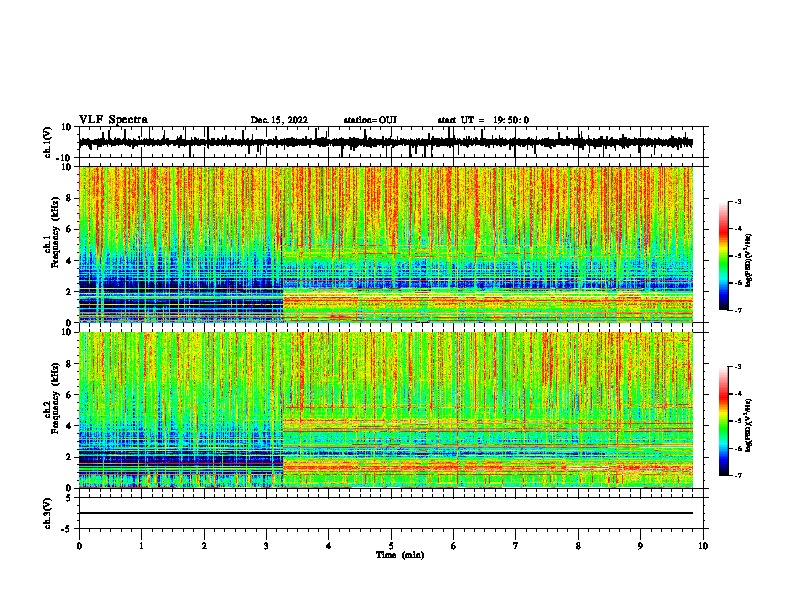Click the ch.2 PSD color scale bar

point(724,421)
